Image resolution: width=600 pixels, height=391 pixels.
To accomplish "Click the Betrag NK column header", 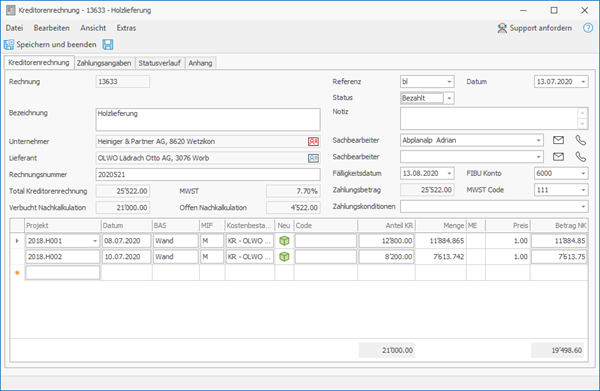I will 559,226.
